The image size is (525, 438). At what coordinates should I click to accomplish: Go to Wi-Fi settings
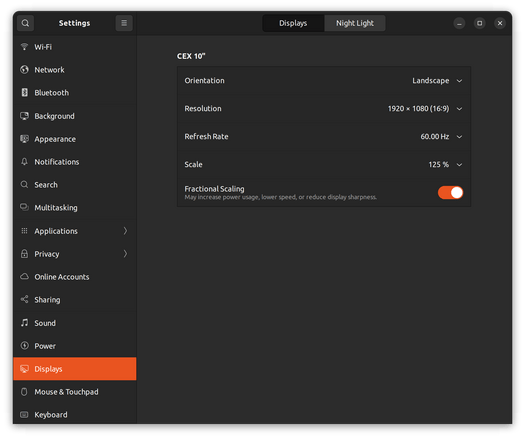point(75,47)
